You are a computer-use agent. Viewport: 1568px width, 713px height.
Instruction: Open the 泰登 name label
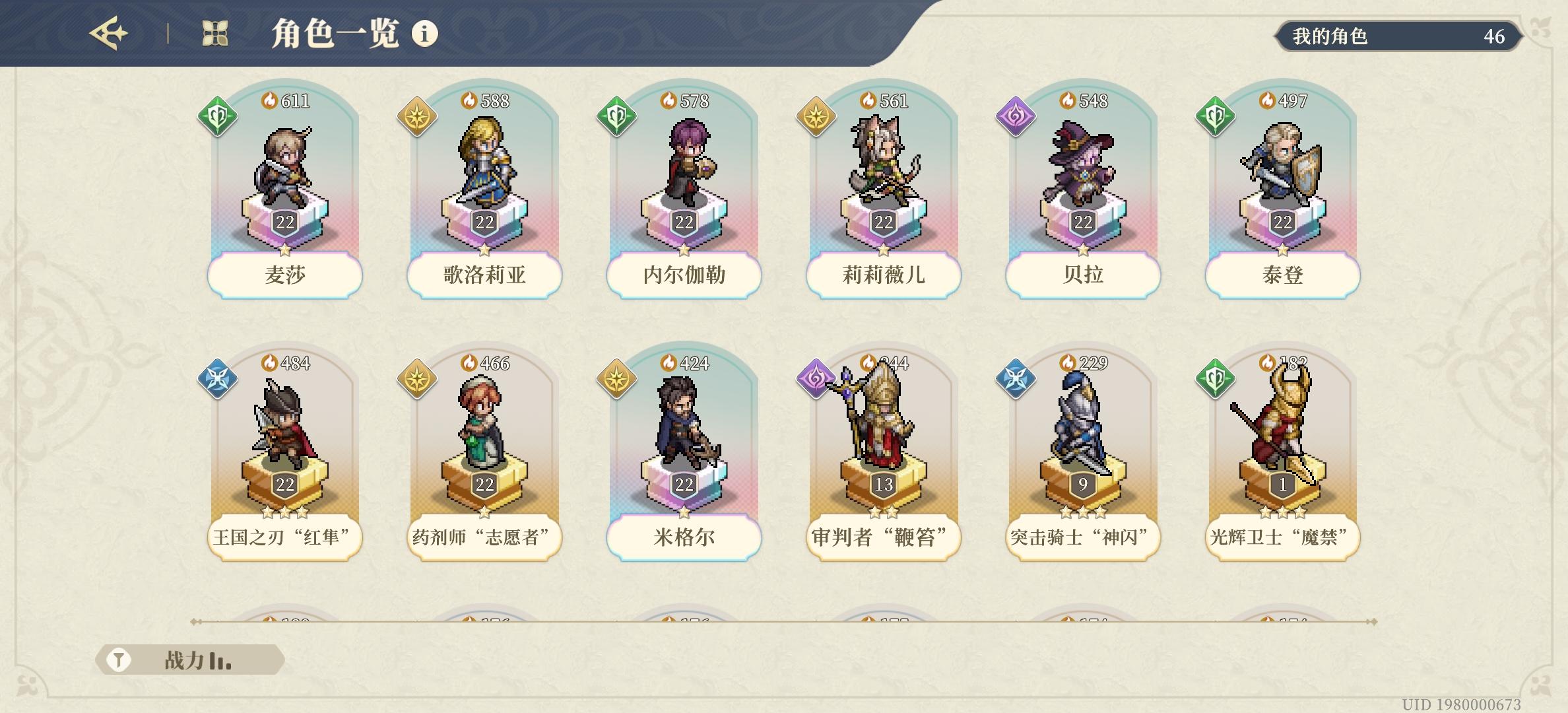(1282, 275)
